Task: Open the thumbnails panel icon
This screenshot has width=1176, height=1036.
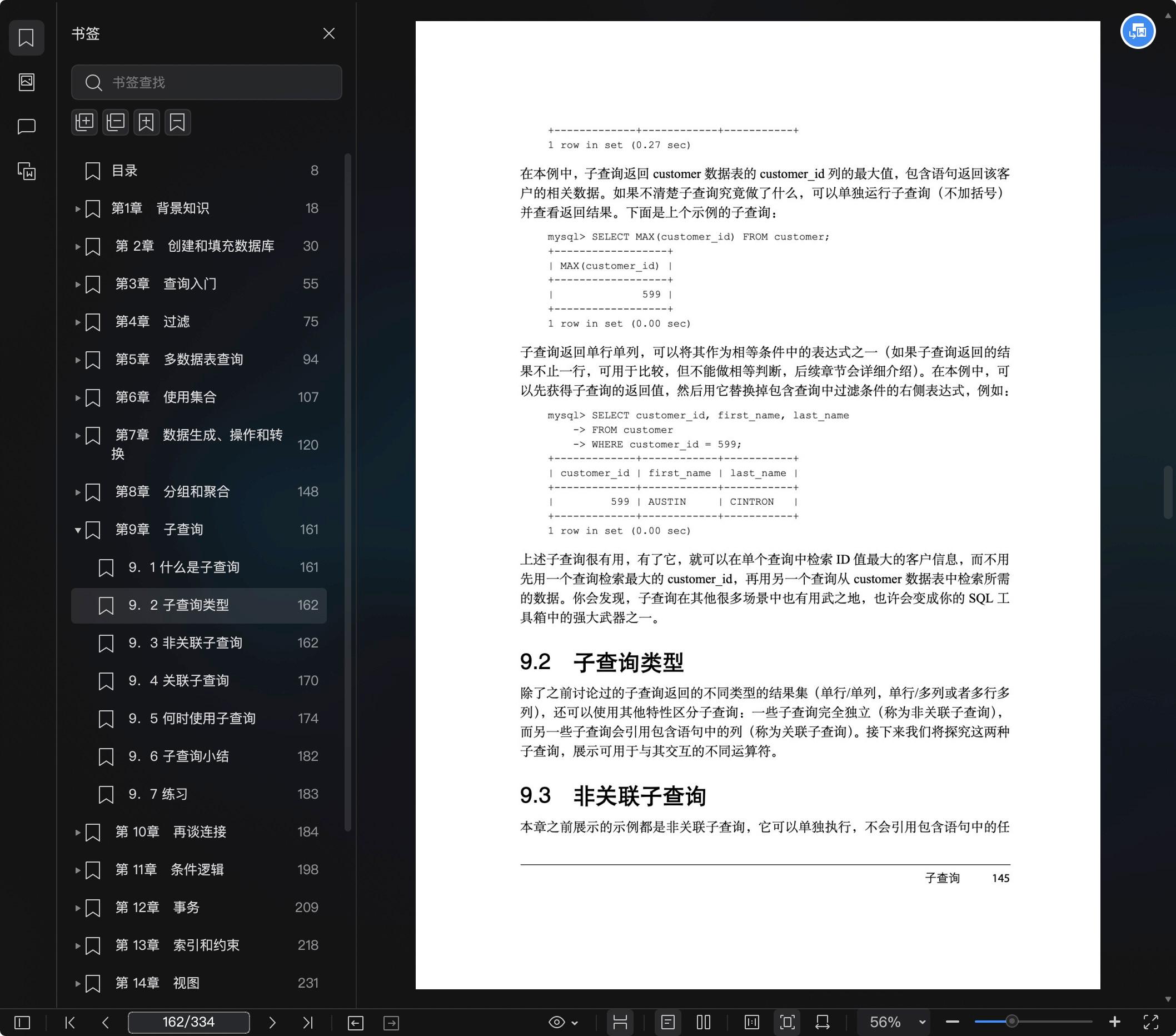Action: 27,82
